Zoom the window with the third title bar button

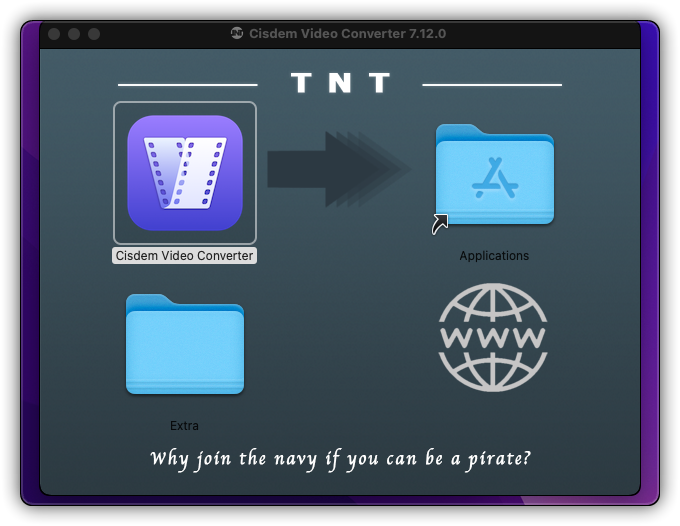pyautogui.click(x=94, y=34)
